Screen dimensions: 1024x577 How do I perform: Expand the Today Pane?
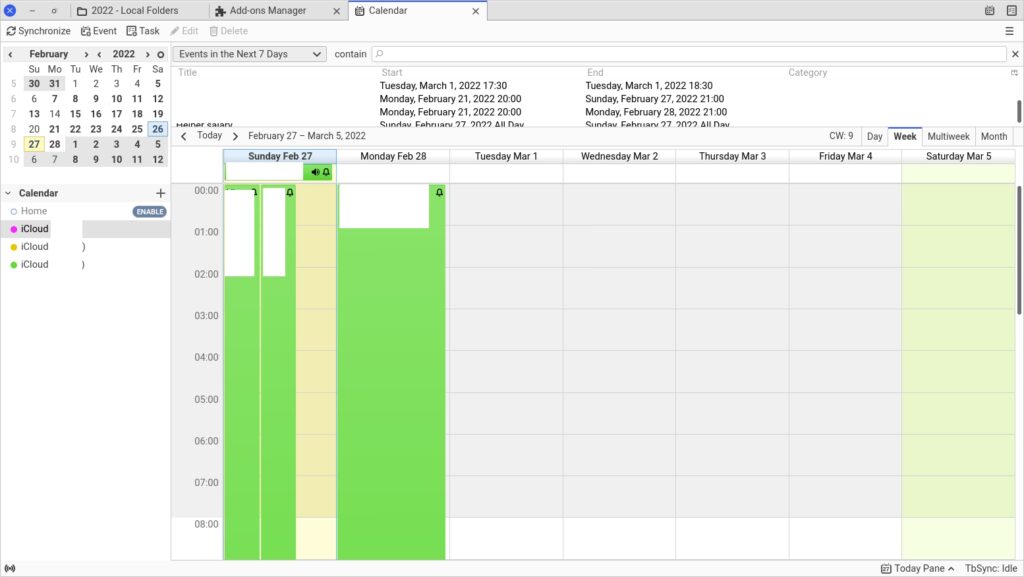(917, 569)
